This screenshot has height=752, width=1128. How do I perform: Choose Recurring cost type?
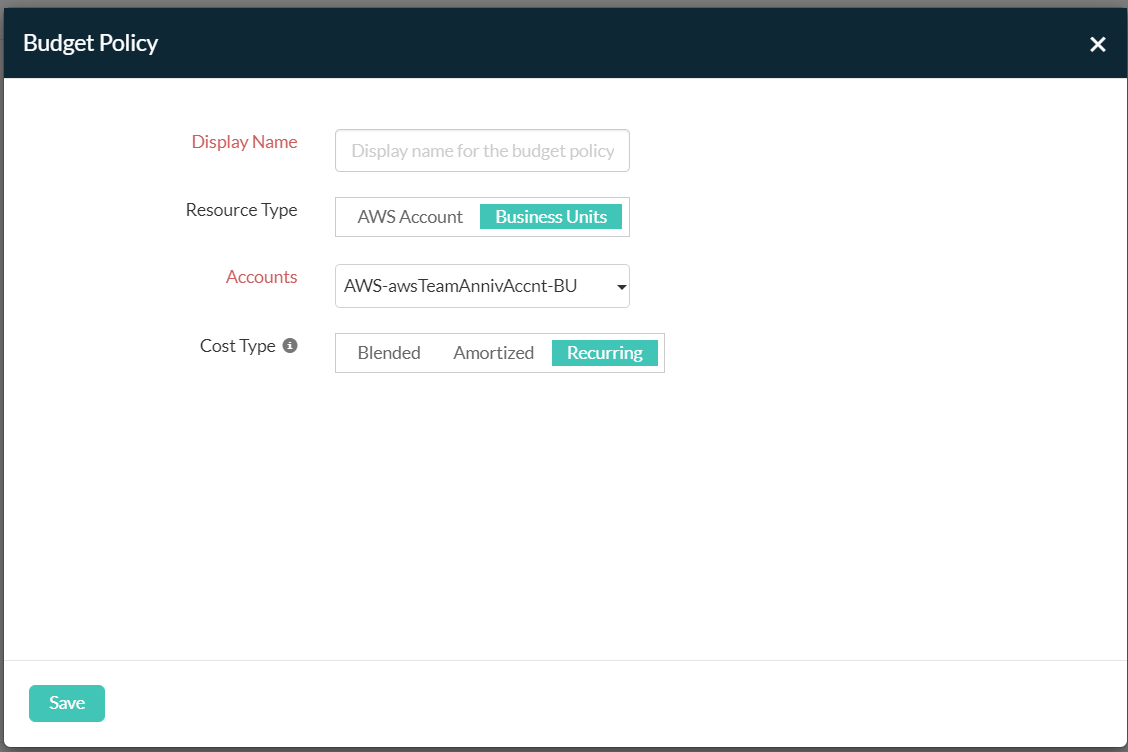pyautogui.click(x=604, y=353)
